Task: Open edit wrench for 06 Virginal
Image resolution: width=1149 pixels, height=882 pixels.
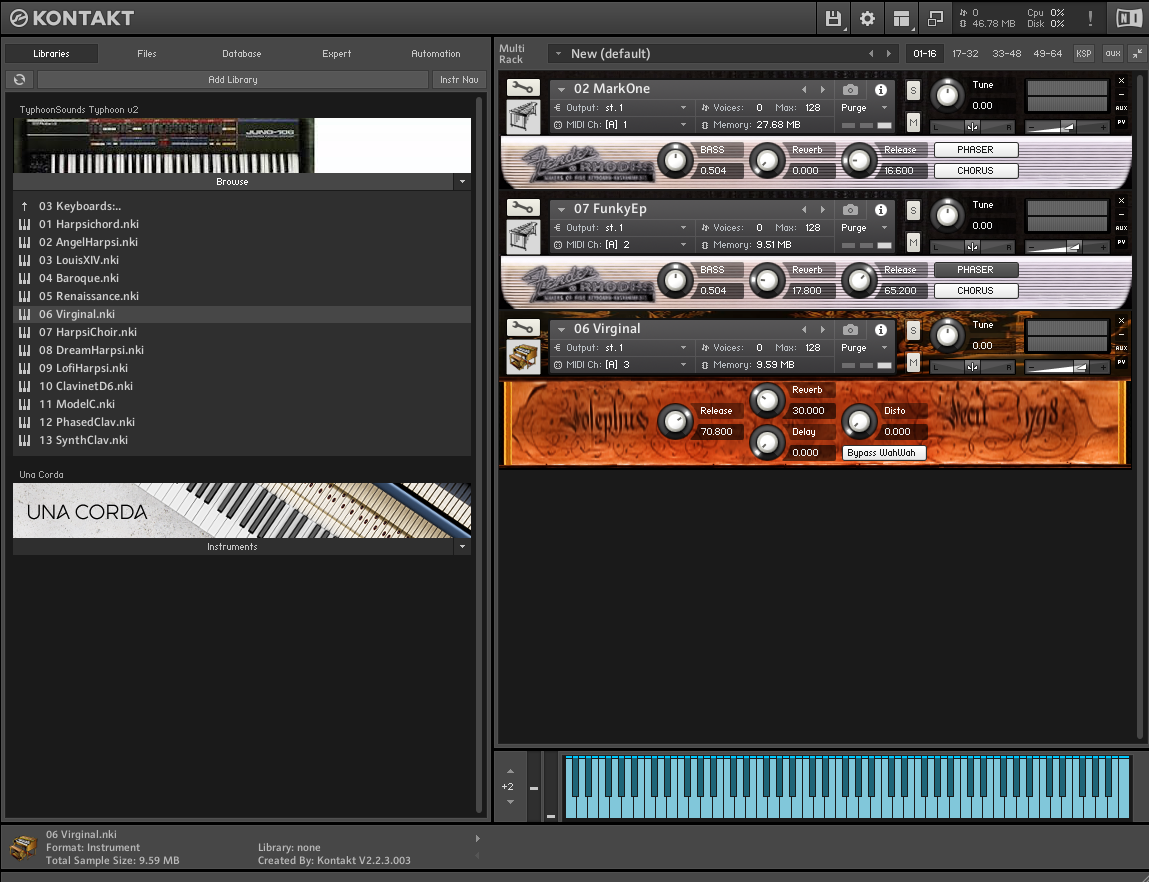Action: [522, 328]
